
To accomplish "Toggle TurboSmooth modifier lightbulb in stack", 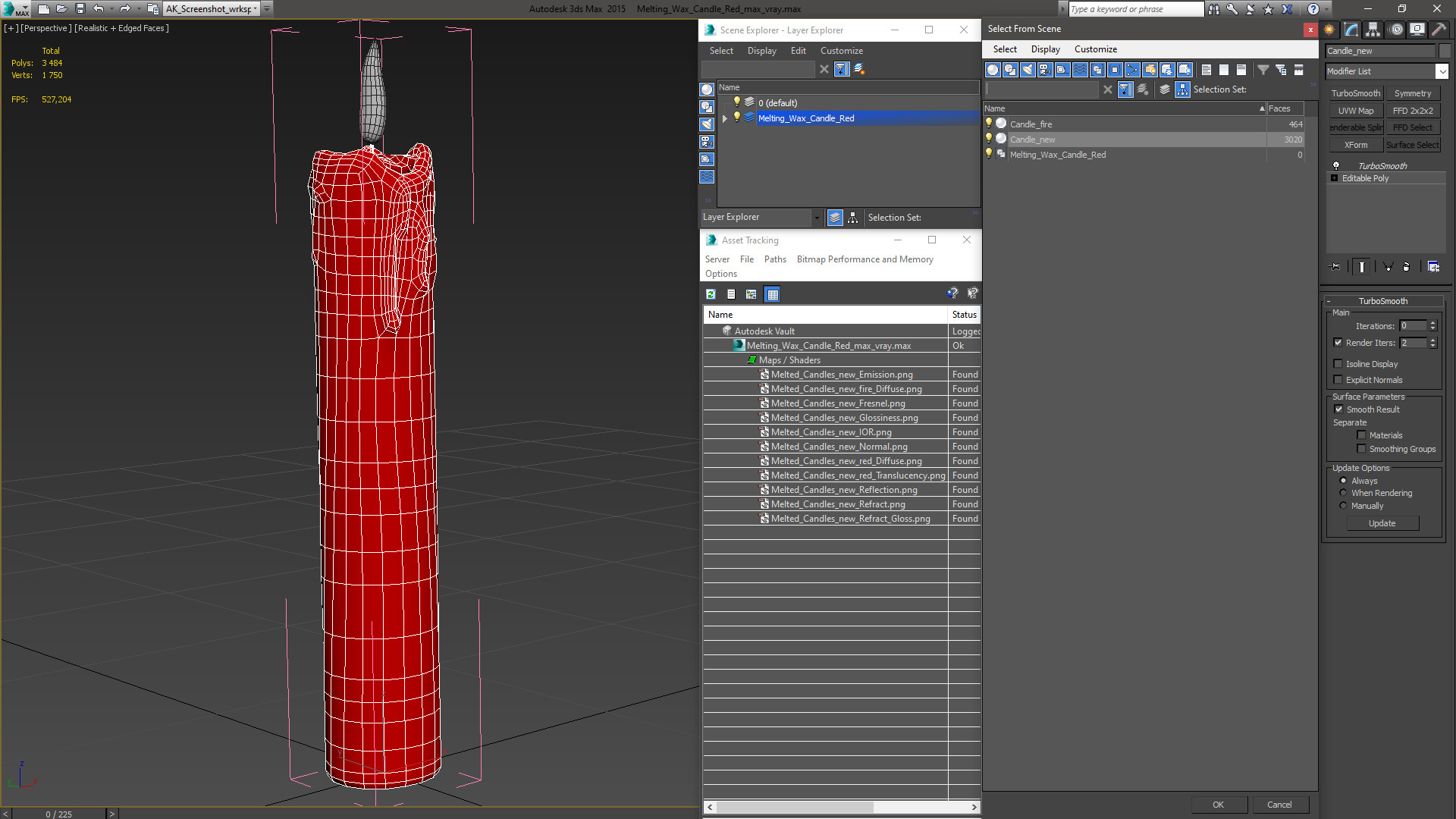I will pos(1336,165).
